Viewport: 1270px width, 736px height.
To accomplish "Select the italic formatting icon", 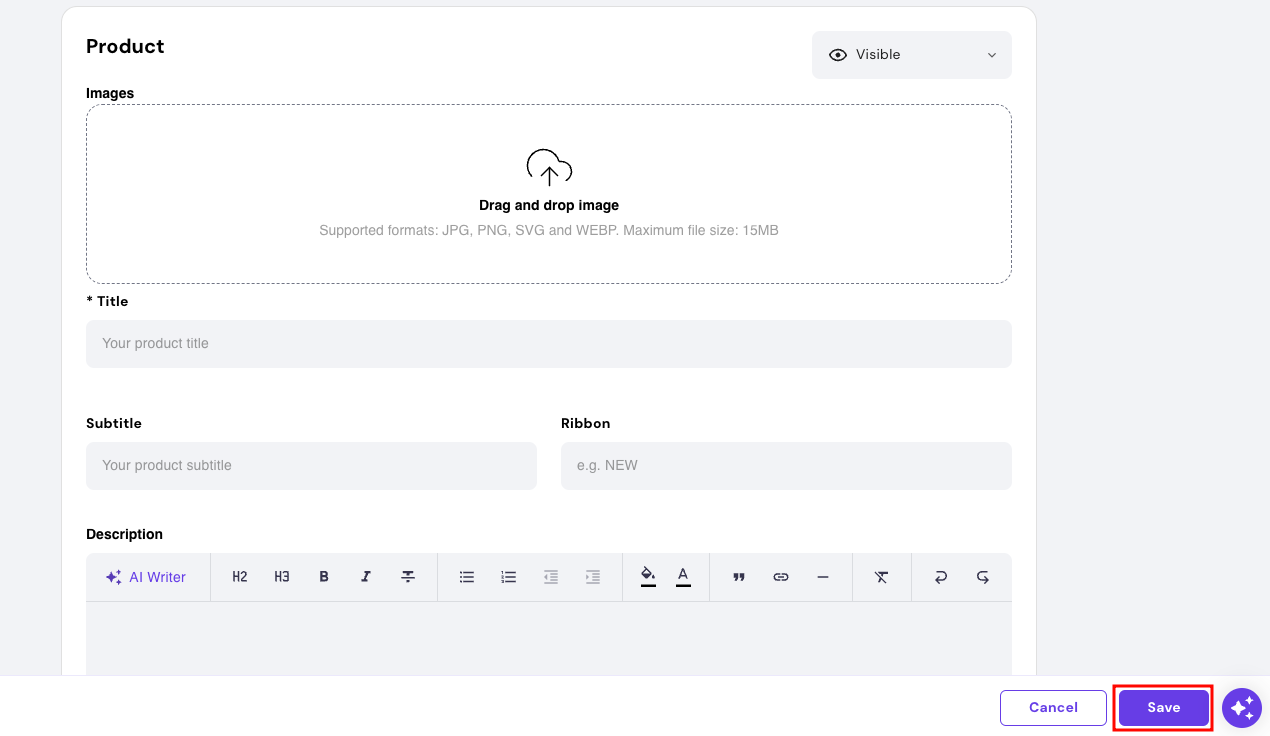I will tap(365, 577).
